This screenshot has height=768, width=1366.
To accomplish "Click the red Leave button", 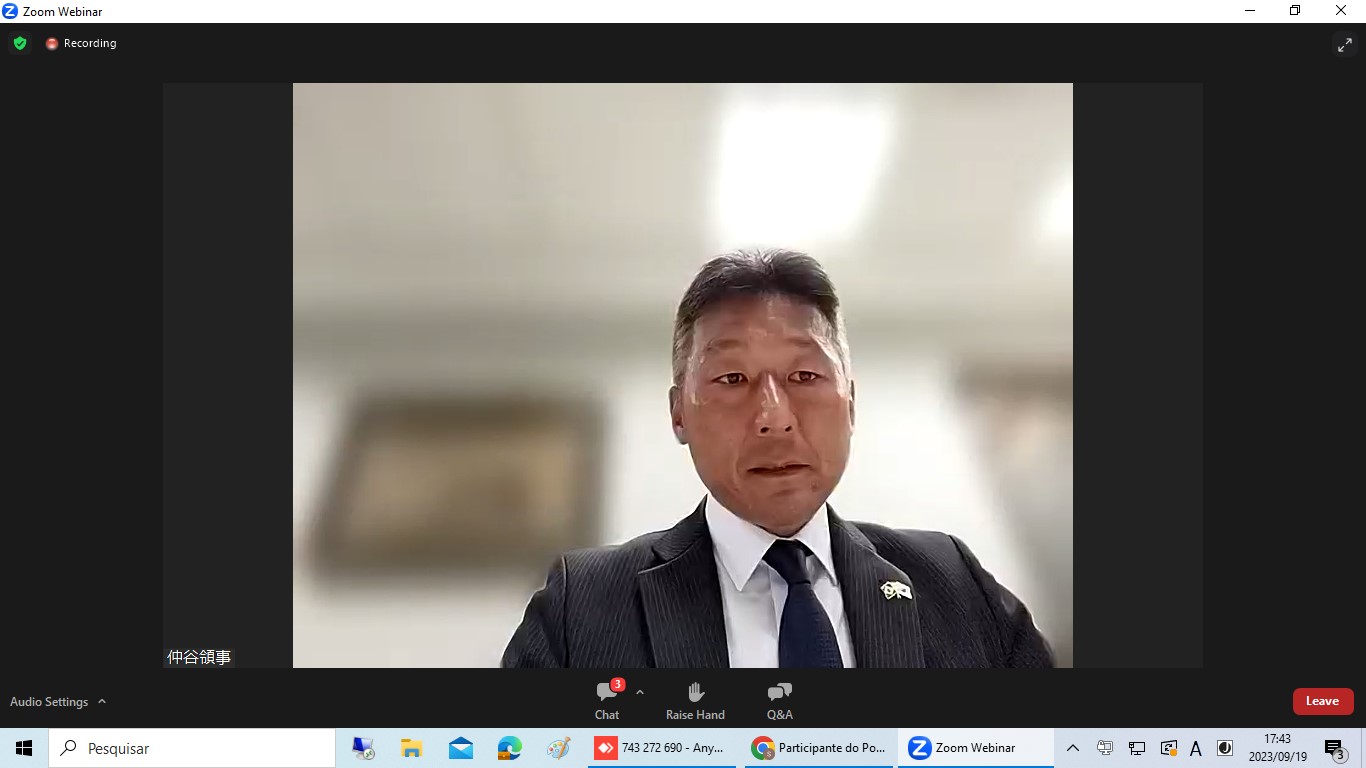I will 1322,701.
